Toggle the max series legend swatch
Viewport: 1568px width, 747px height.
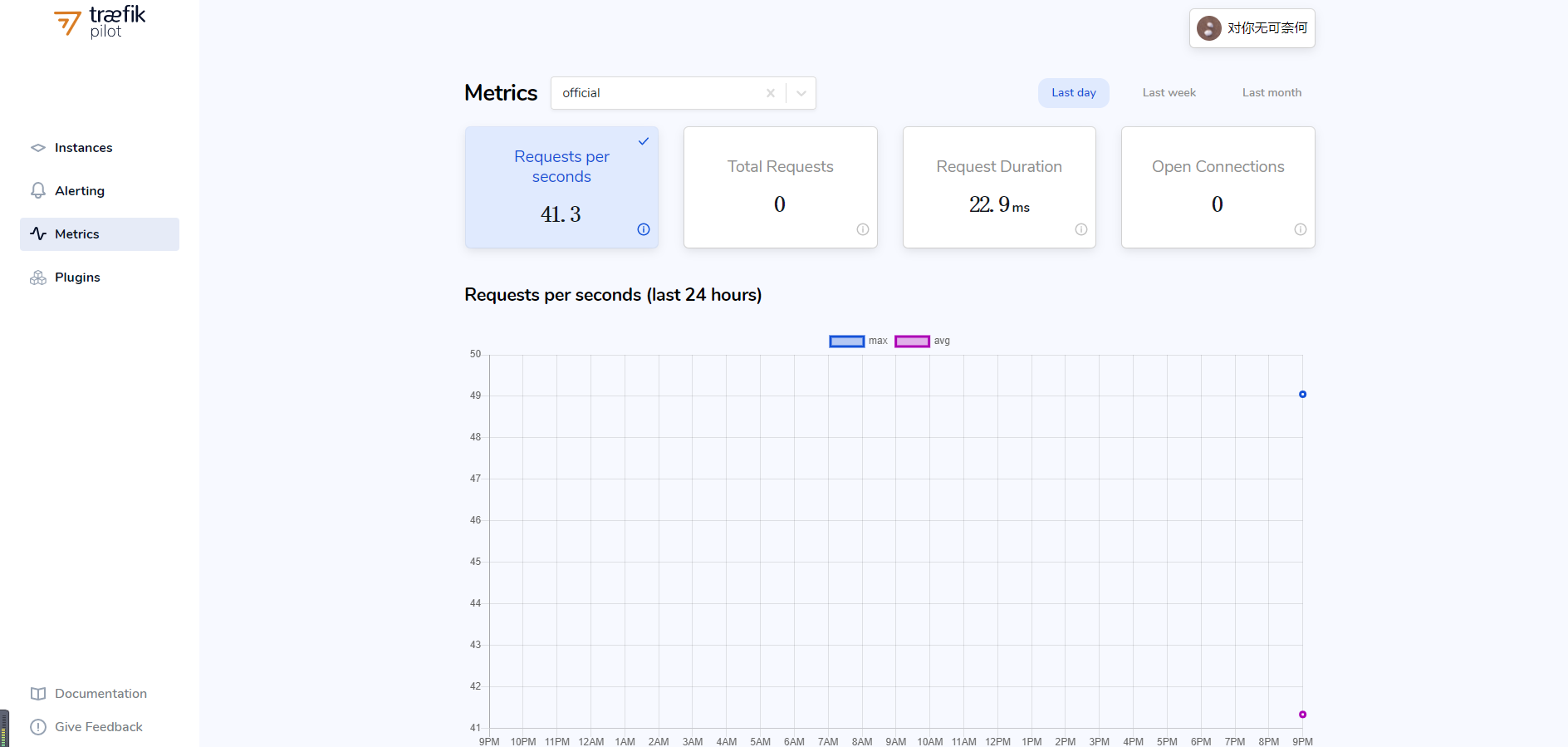coord(847,342)
